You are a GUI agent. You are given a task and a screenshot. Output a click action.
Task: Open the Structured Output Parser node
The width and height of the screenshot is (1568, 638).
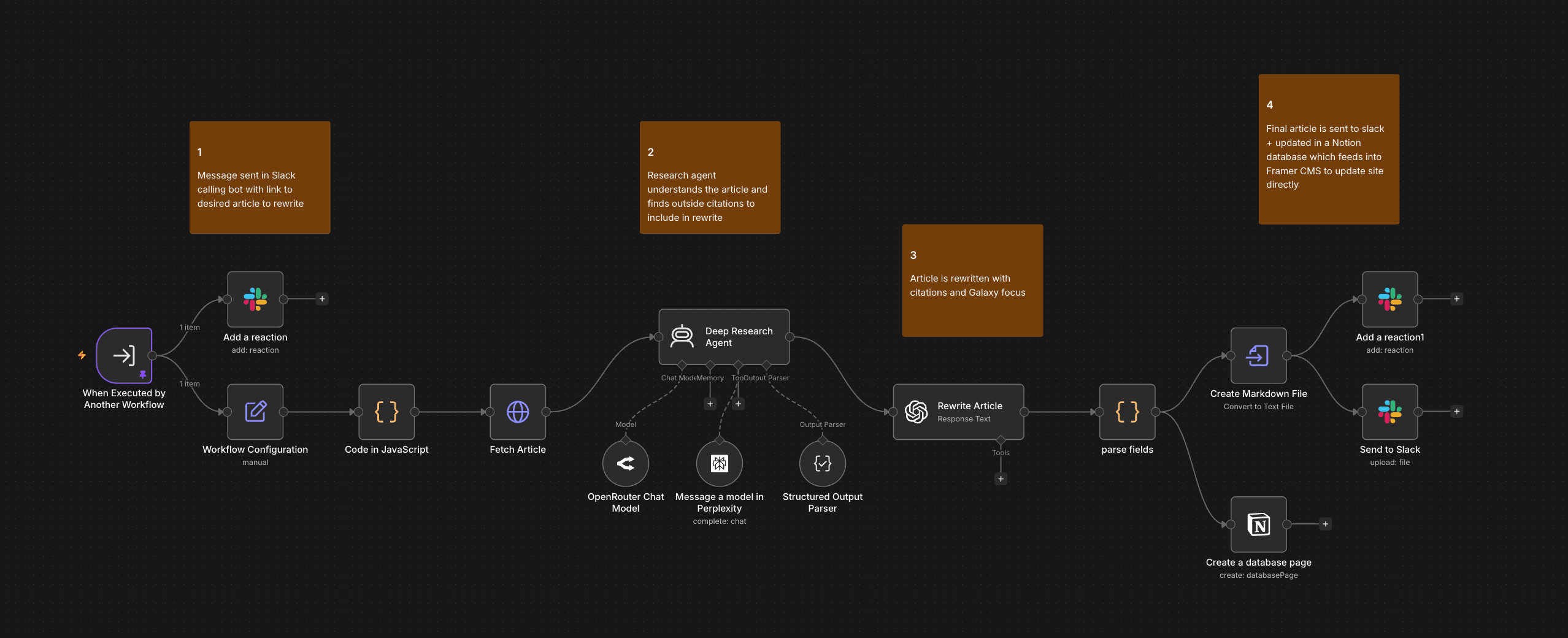coord(823,463)
